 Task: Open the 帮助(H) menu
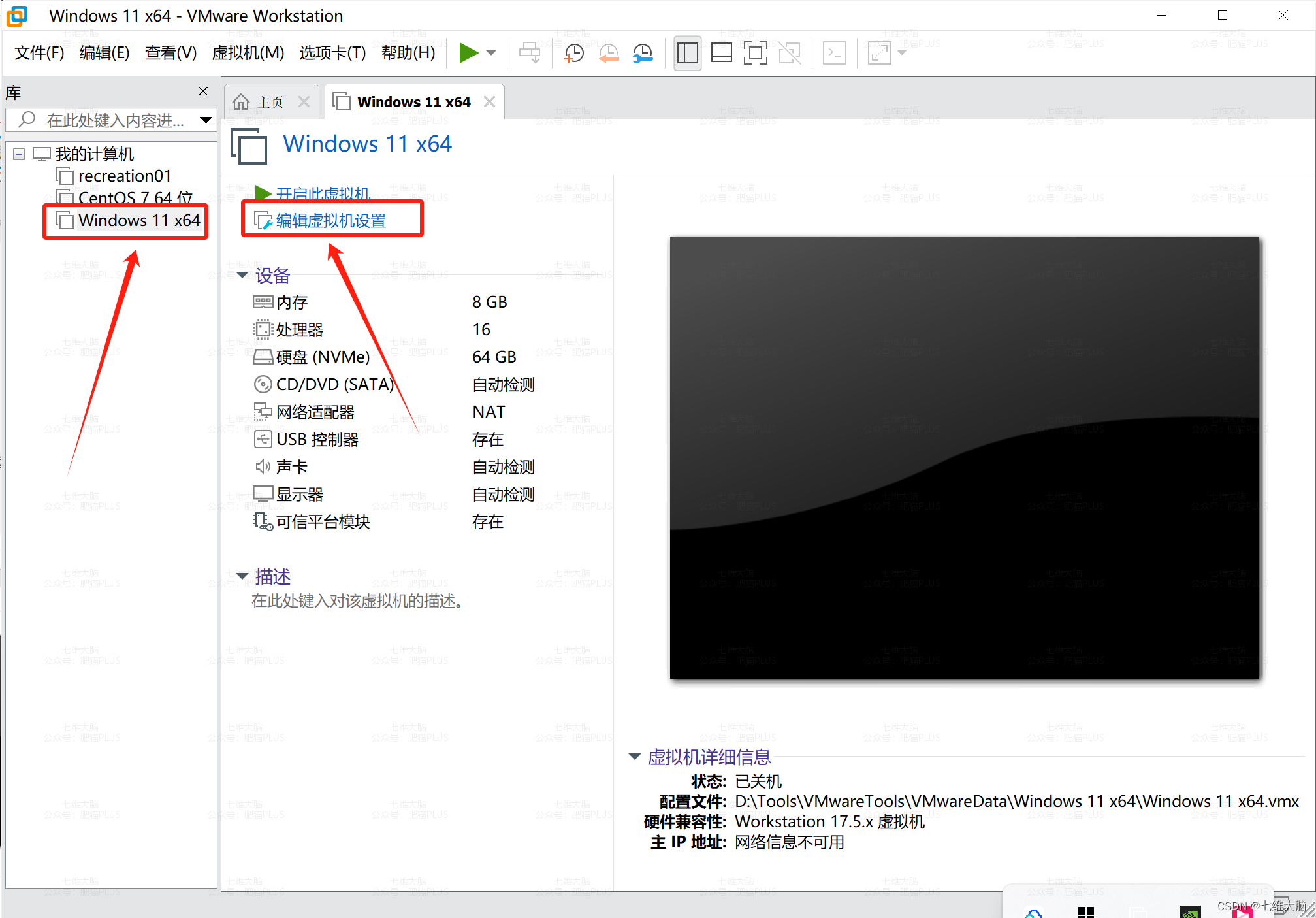(x=408, y=53)
